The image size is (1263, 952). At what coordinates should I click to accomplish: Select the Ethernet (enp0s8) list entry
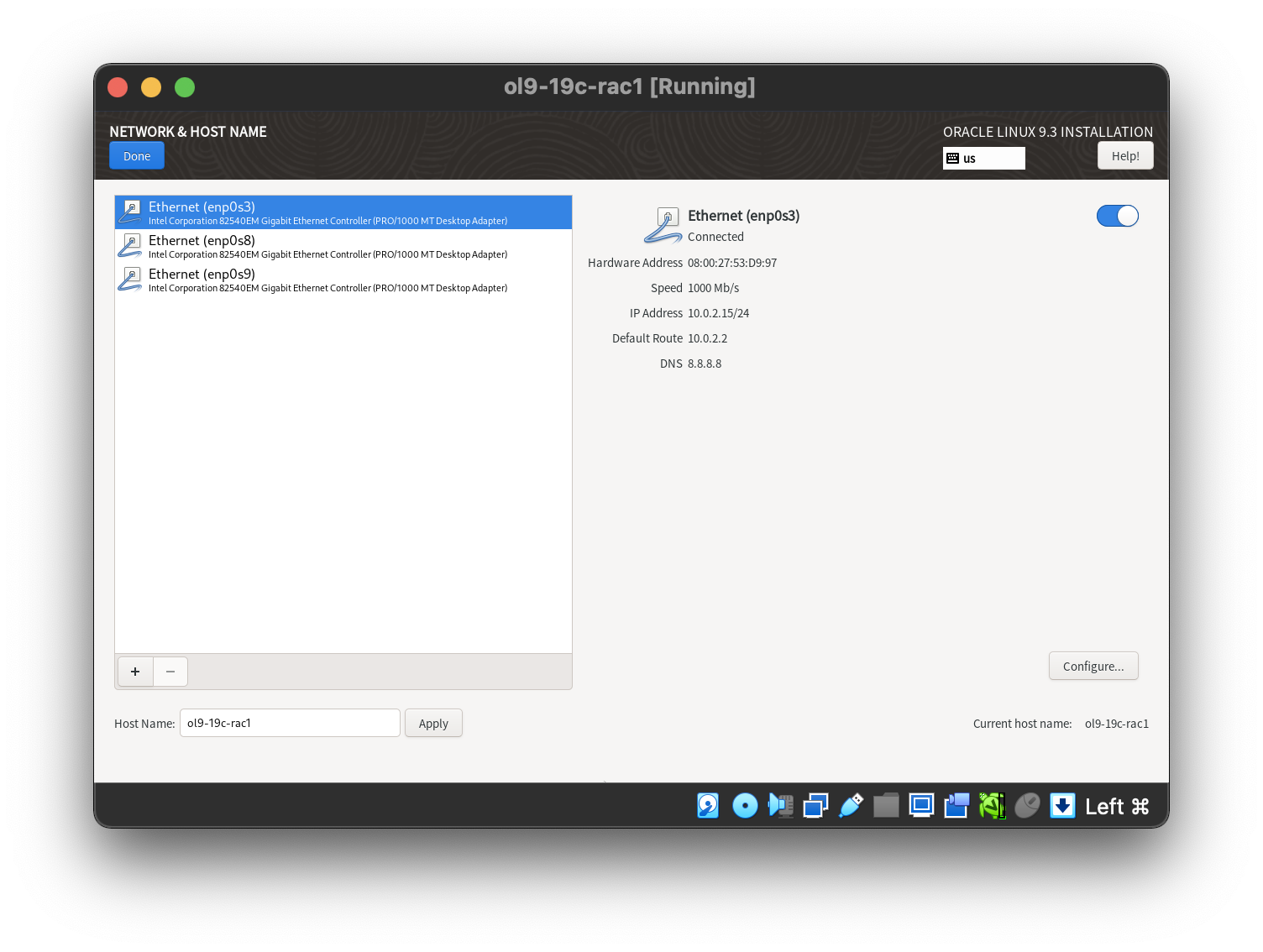343,246
